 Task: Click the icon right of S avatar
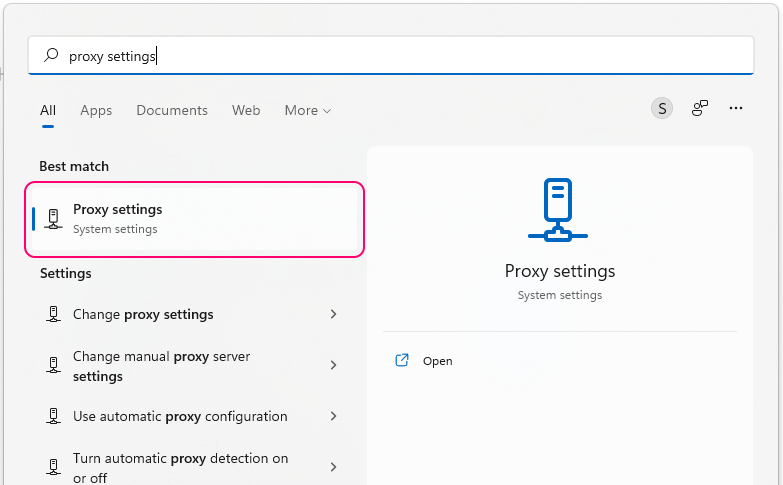(x=700, y=108)
